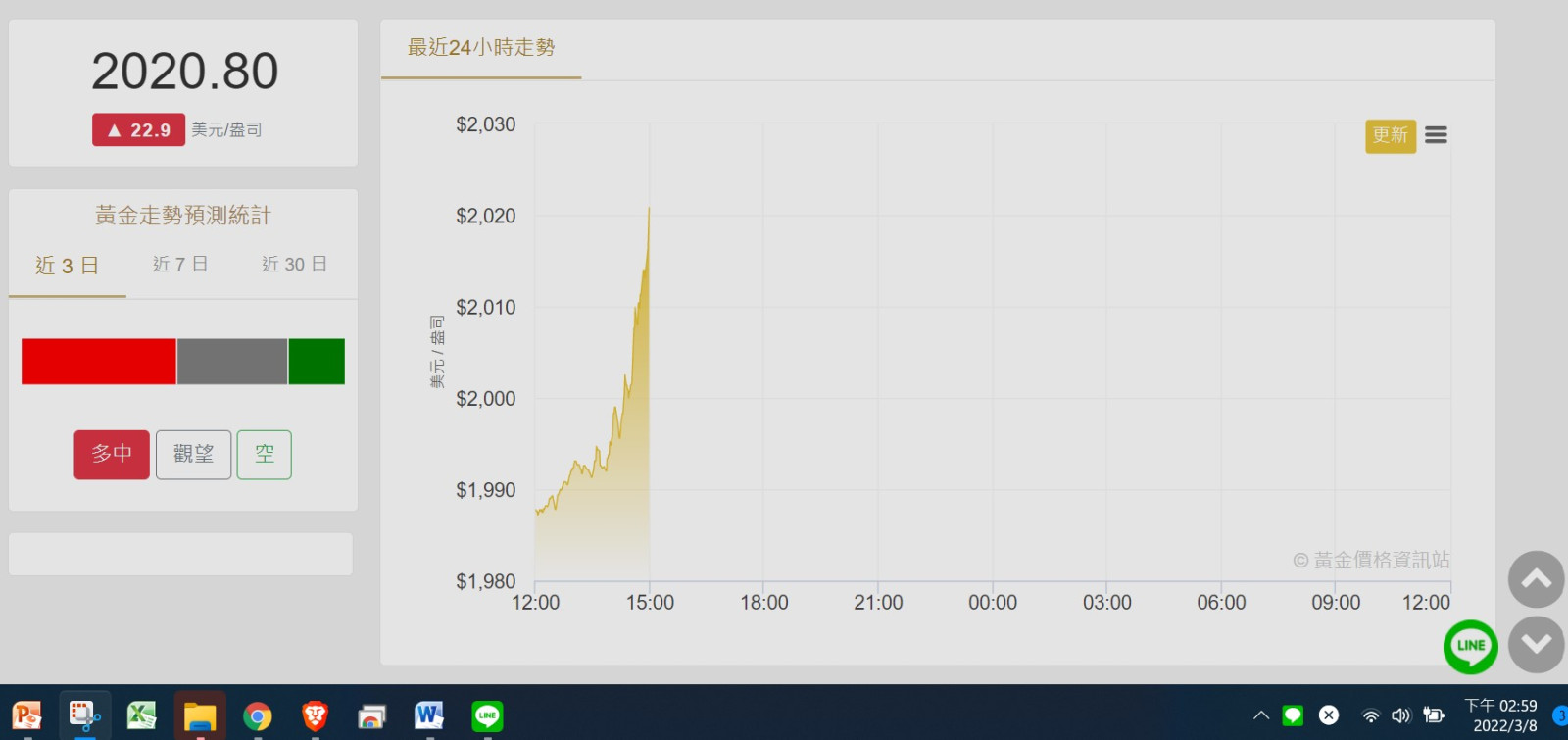This screenshot has width=1568, height=740.
Task: Open File Explorer from the taskbar
Action: 200,715
